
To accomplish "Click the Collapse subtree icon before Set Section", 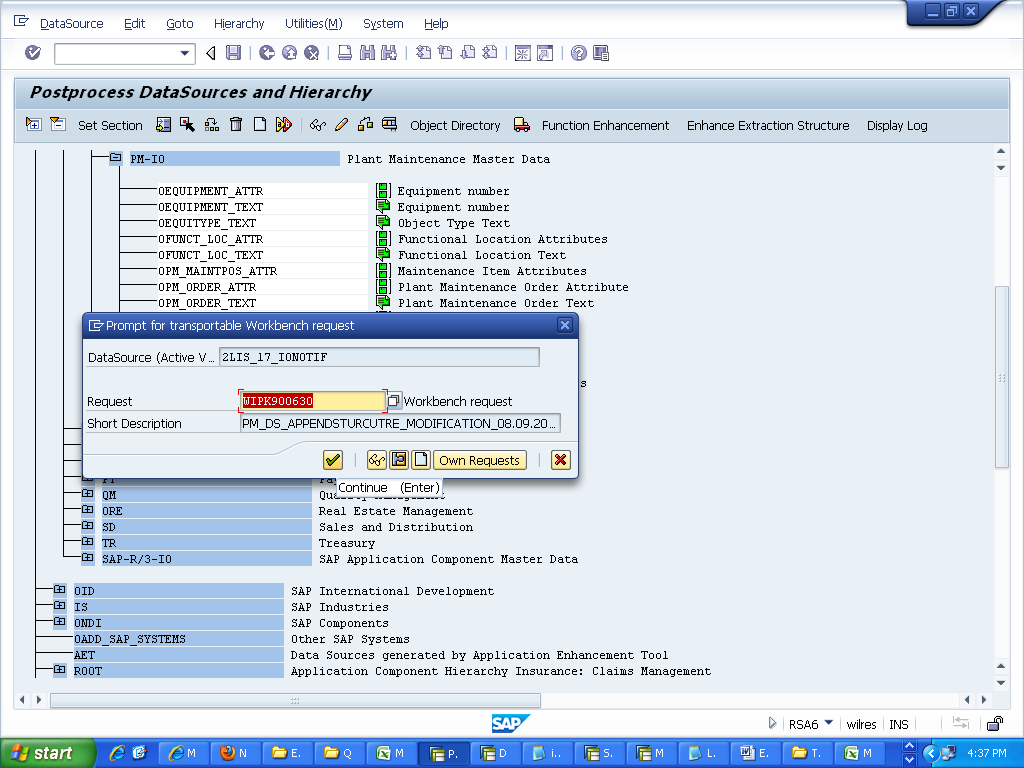I will (x=57, y=124).
